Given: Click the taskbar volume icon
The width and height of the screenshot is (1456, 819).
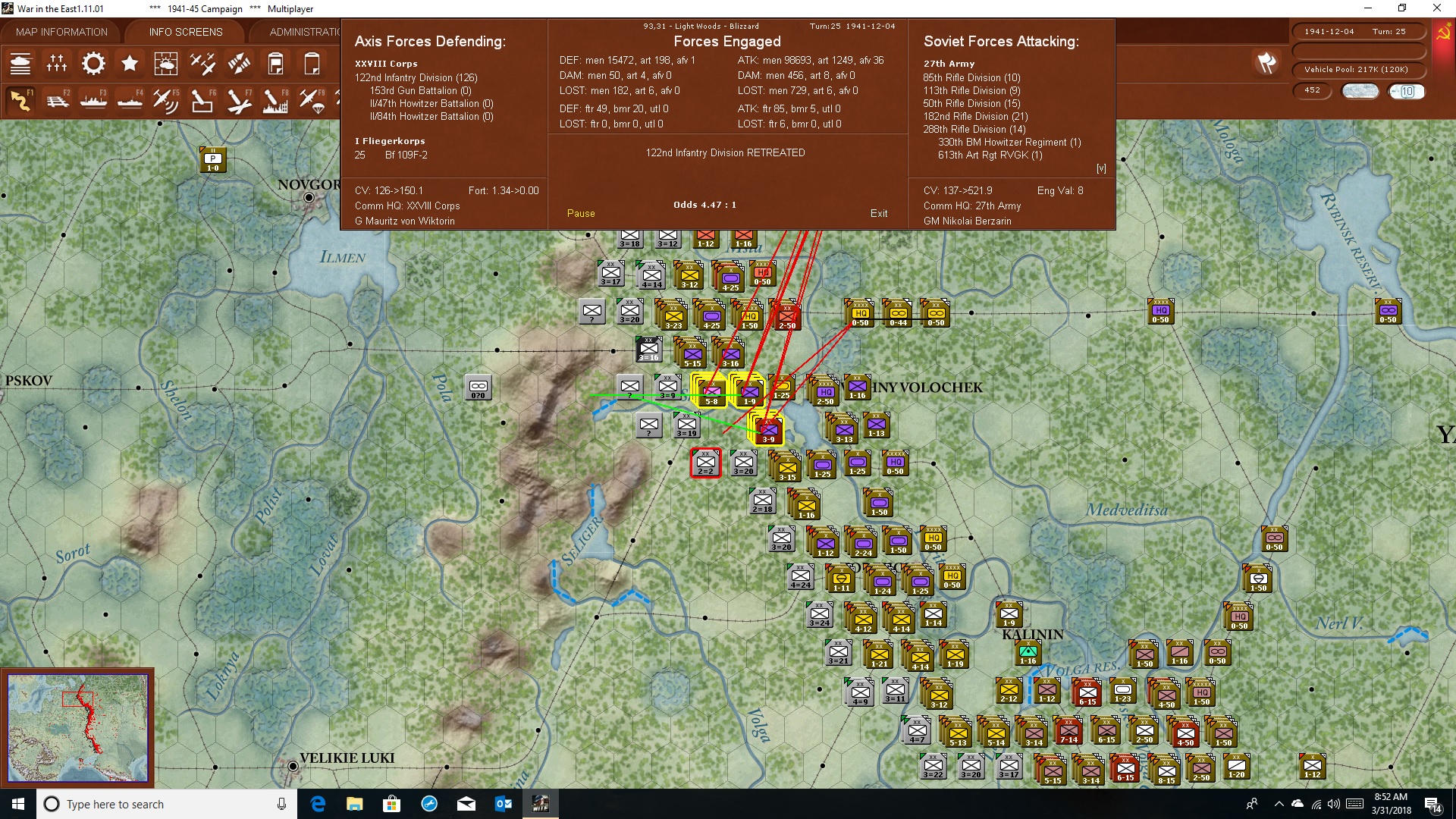Looking at the screenshot, I should [x=1334, y=804].
